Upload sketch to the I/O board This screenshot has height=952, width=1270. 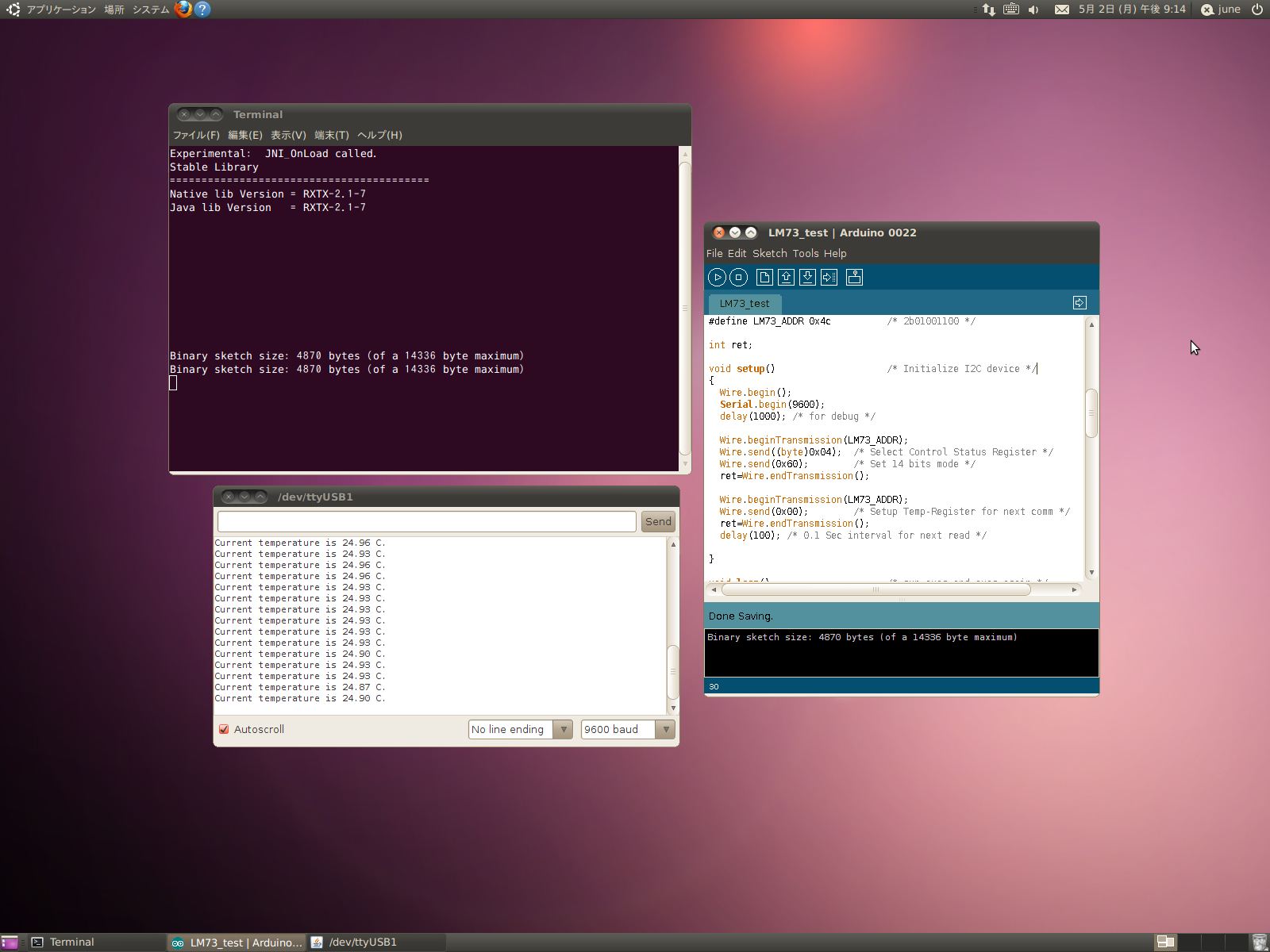coord(829,277)
